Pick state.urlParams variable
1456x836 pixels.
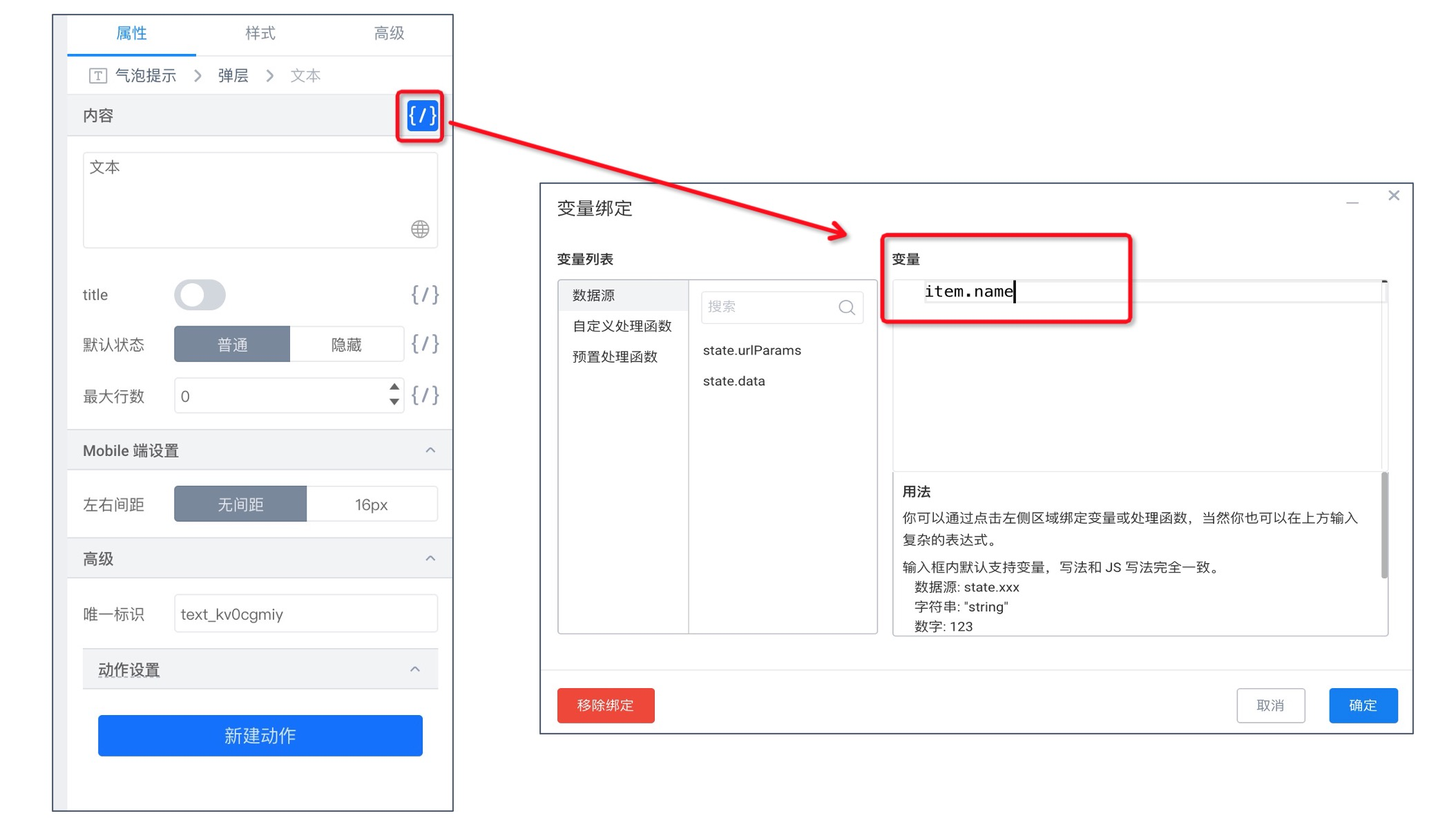pos(752,350)
